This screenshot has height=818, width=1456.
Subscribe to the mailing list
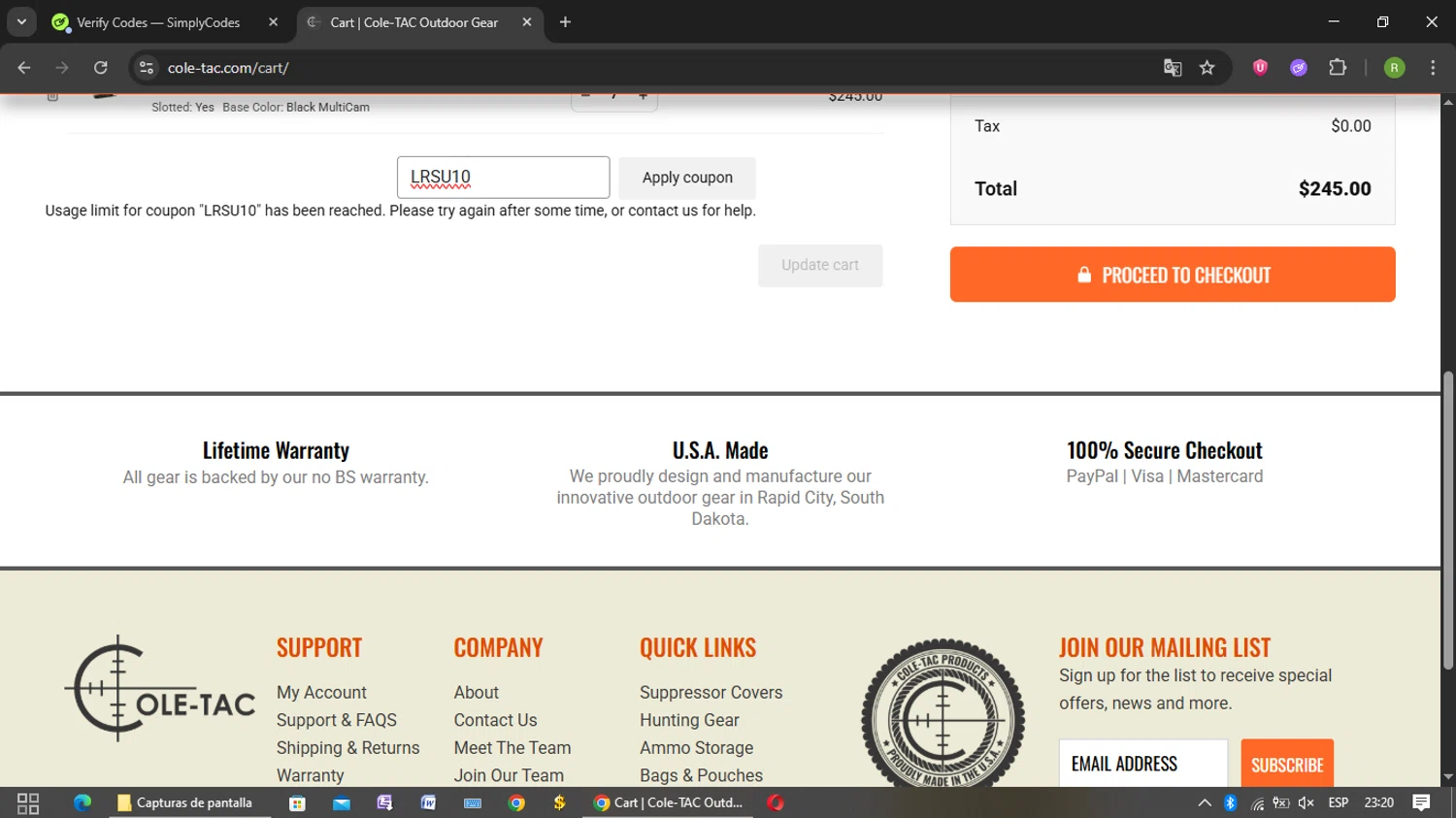tap(1287, 764)
